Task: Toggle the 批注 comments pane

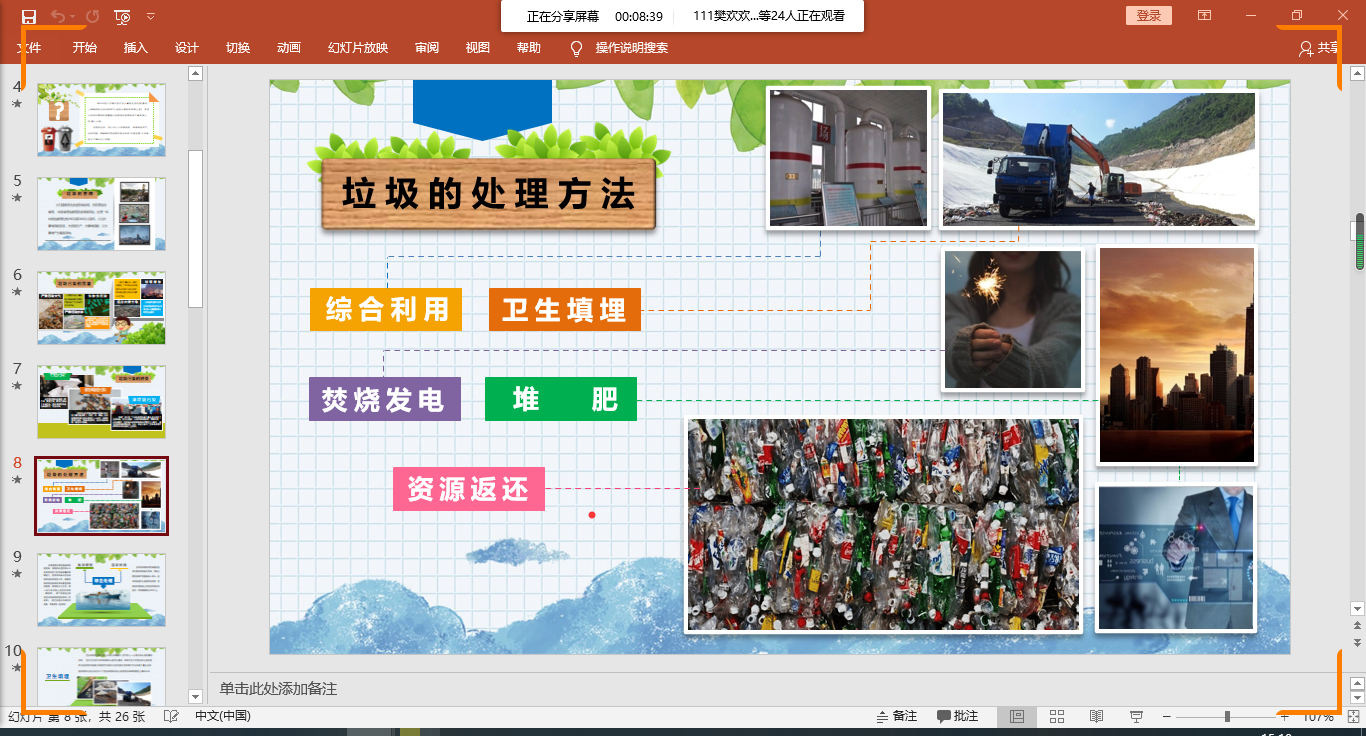Action: click(x=957, y=717)
